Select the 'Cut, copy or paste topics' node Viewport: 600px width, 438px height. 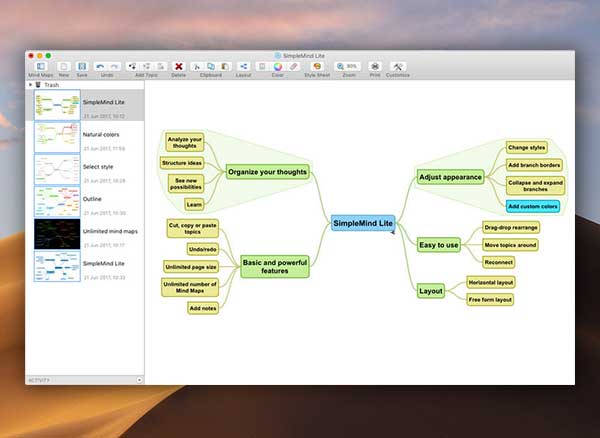(193, 229)
